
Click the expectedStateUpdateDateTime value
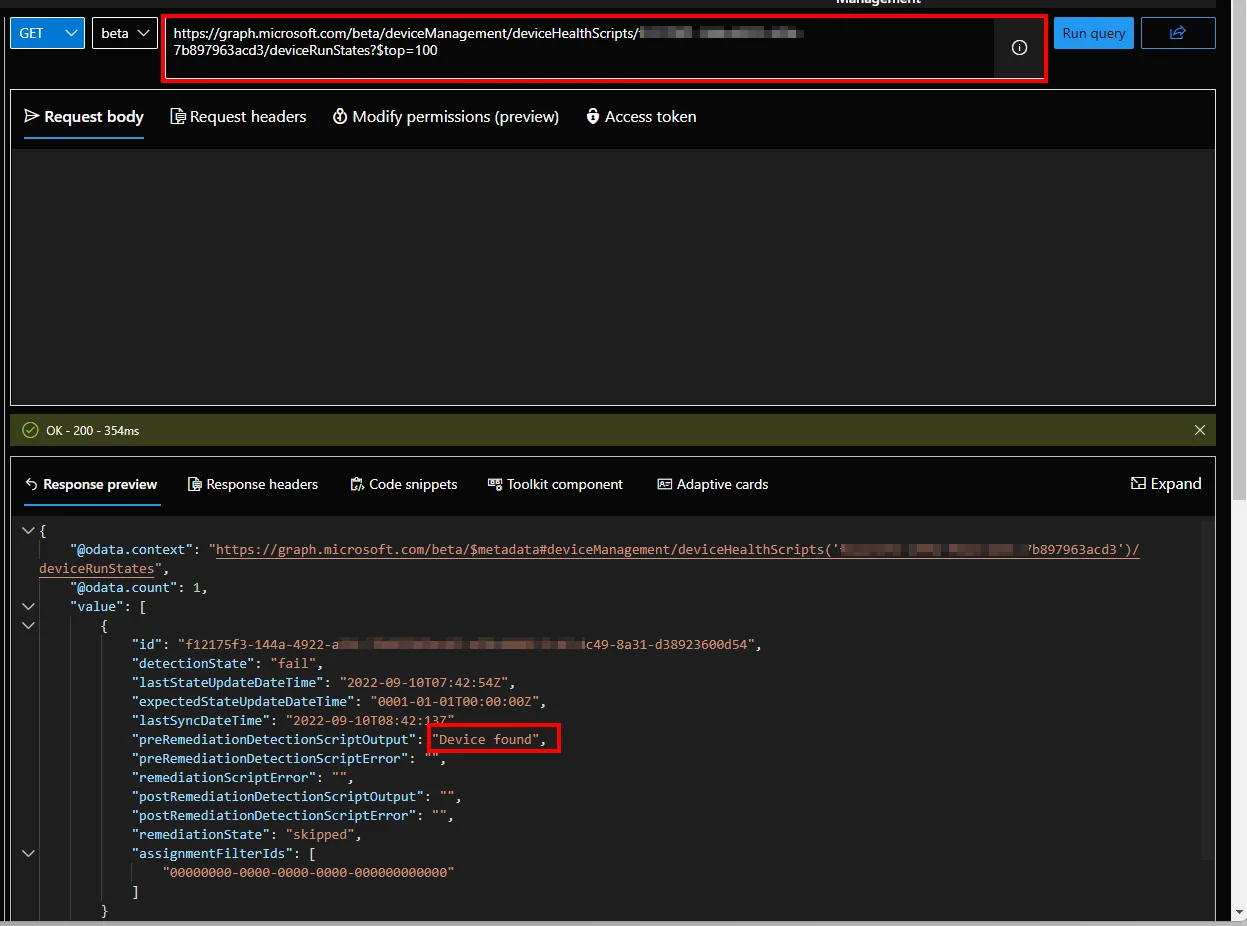pyautogui.click(x=455, y=701)
